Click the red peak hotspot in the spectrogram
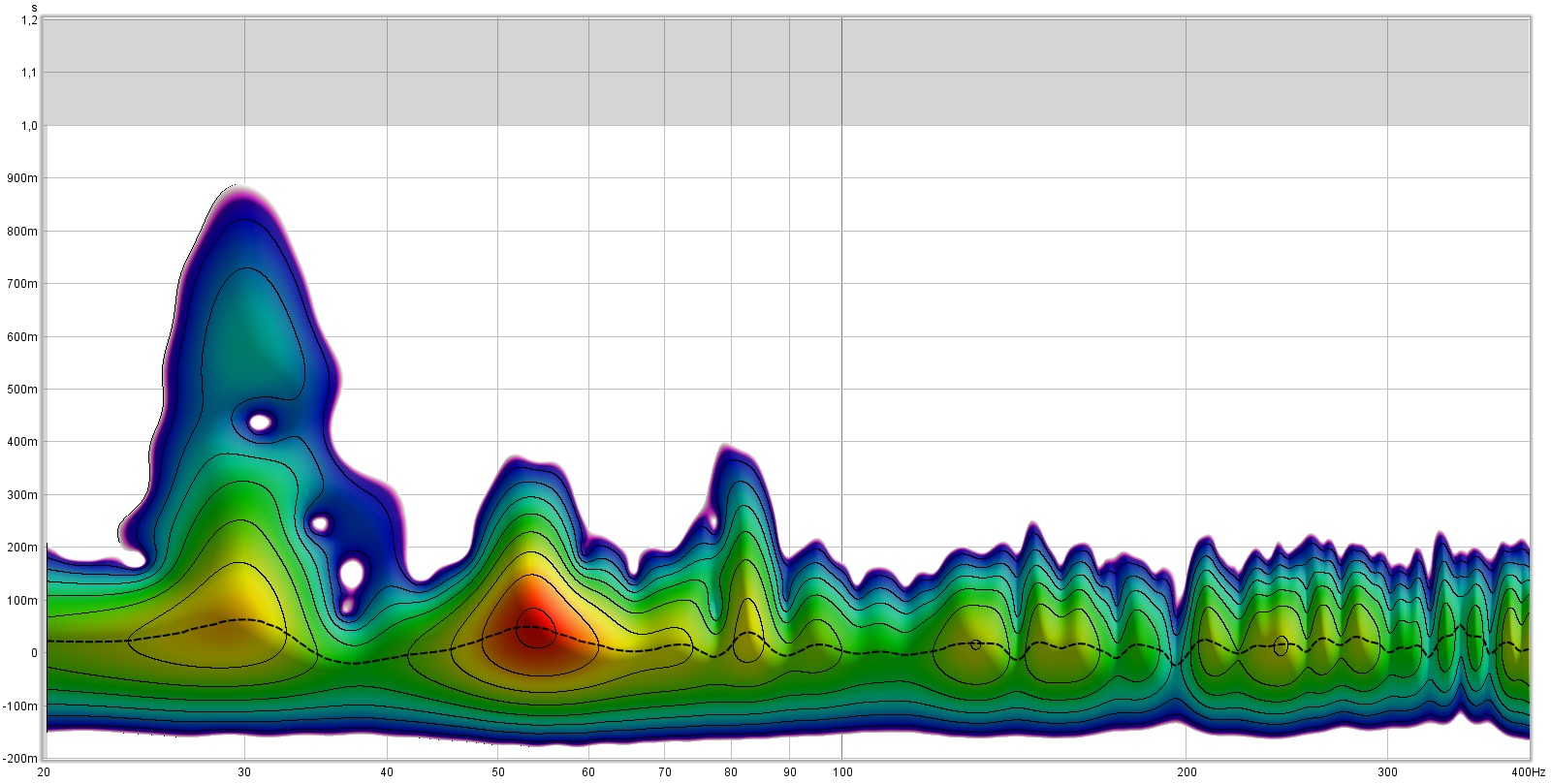Viewport: 1551px width, 784px height. (x=536, y=628)
